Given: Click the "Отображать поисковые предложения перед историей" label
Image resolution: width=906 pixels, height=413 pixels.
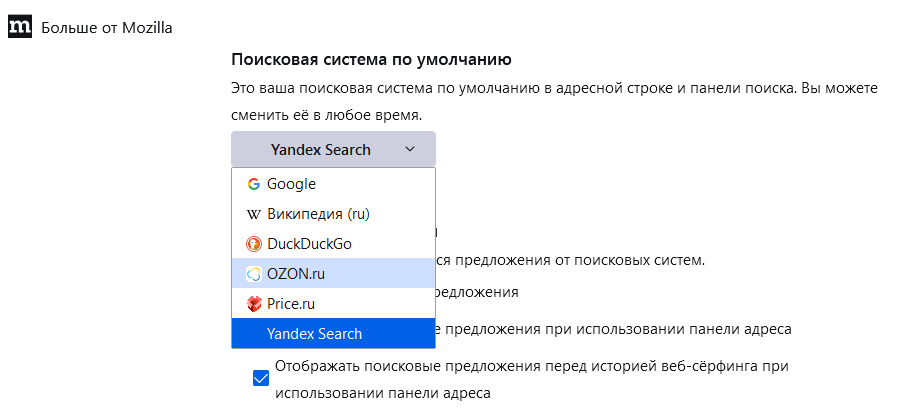Looking at the screenshot, I should pyautogui.click(x=532, y=379).
